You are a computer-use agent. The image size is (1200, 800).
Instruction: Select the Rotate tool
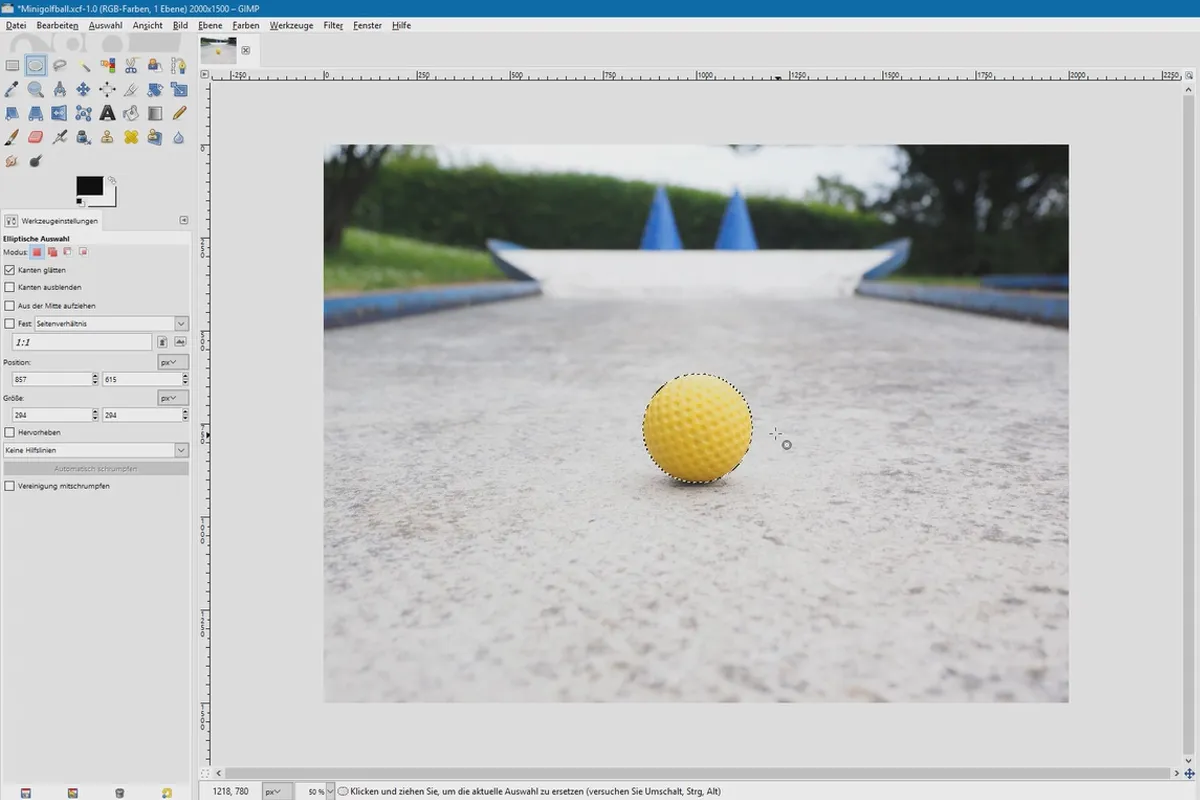click(155, 89)
